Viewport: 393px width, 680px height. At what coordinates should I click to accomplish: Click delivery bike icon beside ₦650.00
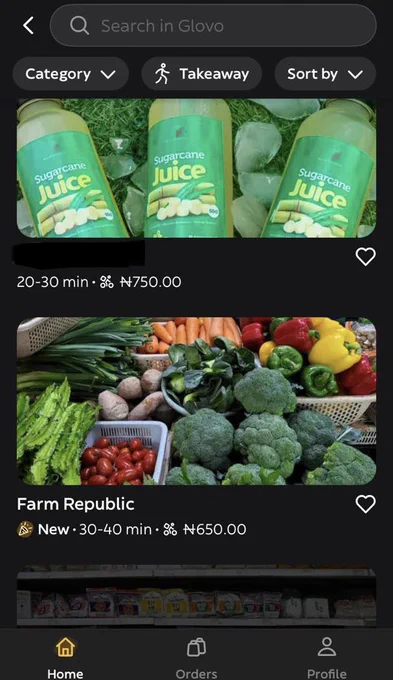pos(170,530)
